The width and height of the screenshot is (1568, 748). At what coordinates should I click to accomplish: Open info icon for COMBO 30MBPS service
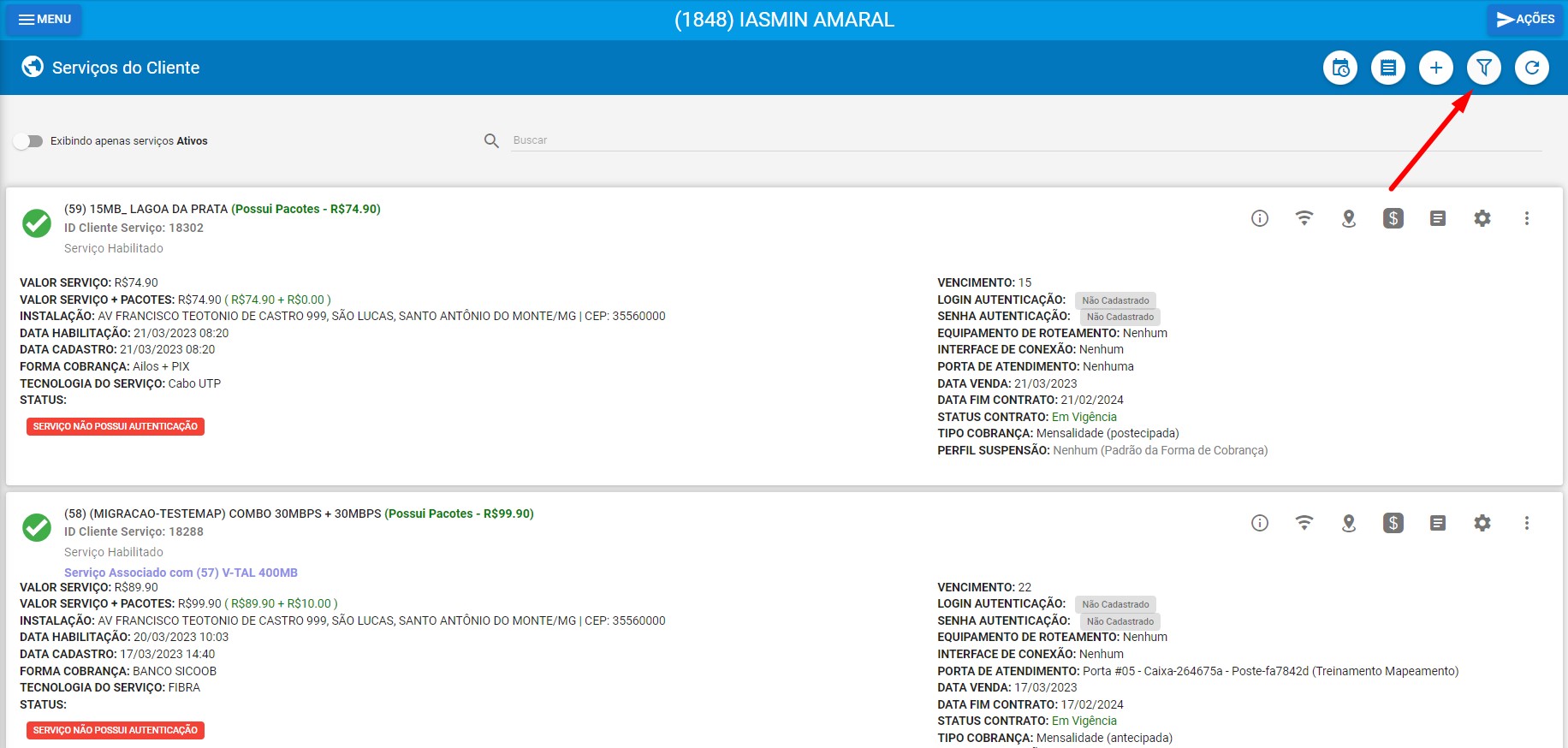point(1260,523)
